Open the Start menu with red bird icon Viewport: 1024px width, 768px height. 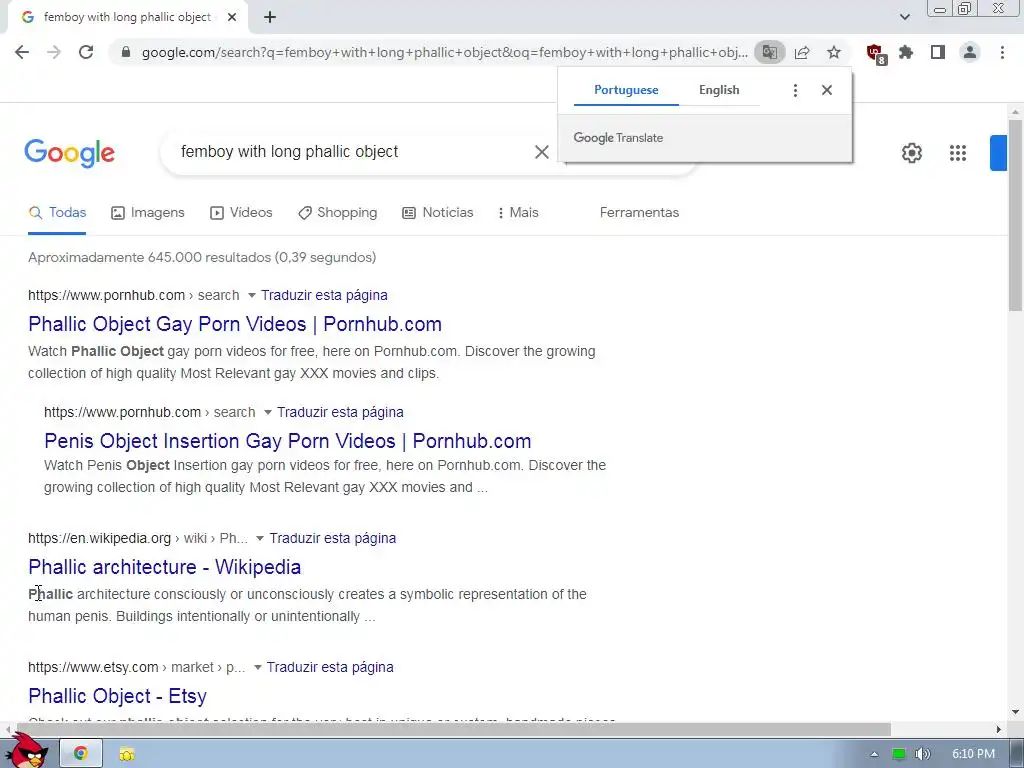tap(26, 751)
